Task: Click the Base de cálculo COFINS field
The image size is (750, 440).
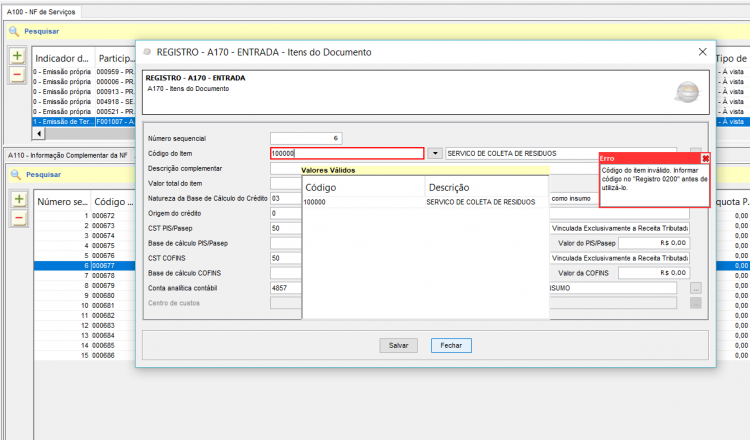Action: (x=286, y=273)
